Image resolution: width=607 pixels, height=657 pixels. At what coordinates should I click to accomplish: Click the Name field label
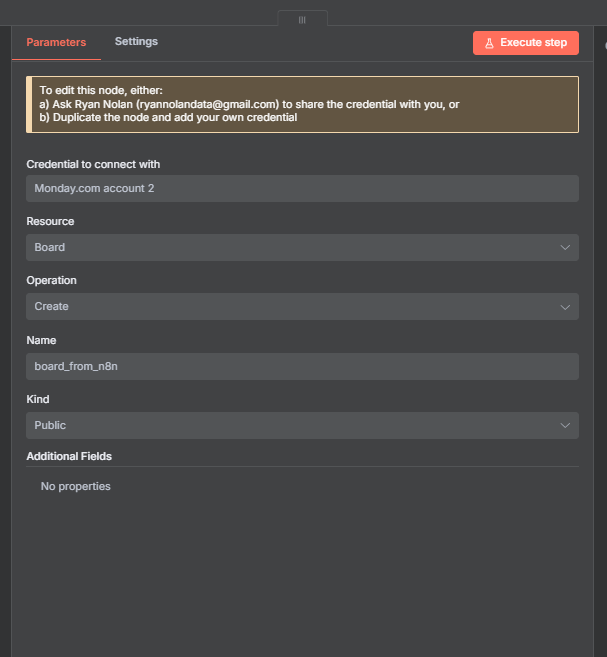point(41,341)
